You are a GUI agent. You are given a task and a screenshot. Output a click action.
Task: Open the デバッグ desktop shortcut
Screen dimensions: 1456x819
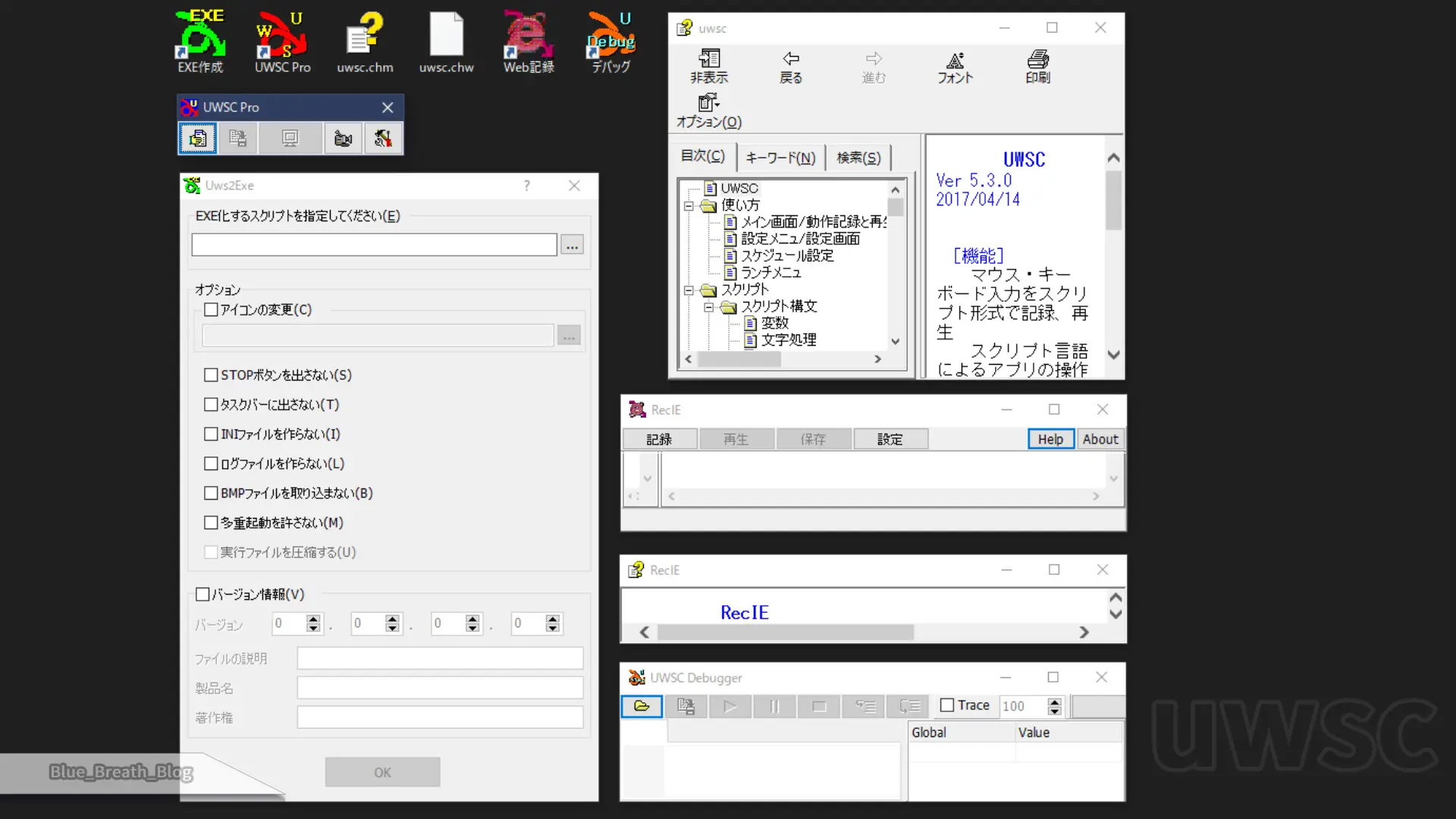pos(611,42)
